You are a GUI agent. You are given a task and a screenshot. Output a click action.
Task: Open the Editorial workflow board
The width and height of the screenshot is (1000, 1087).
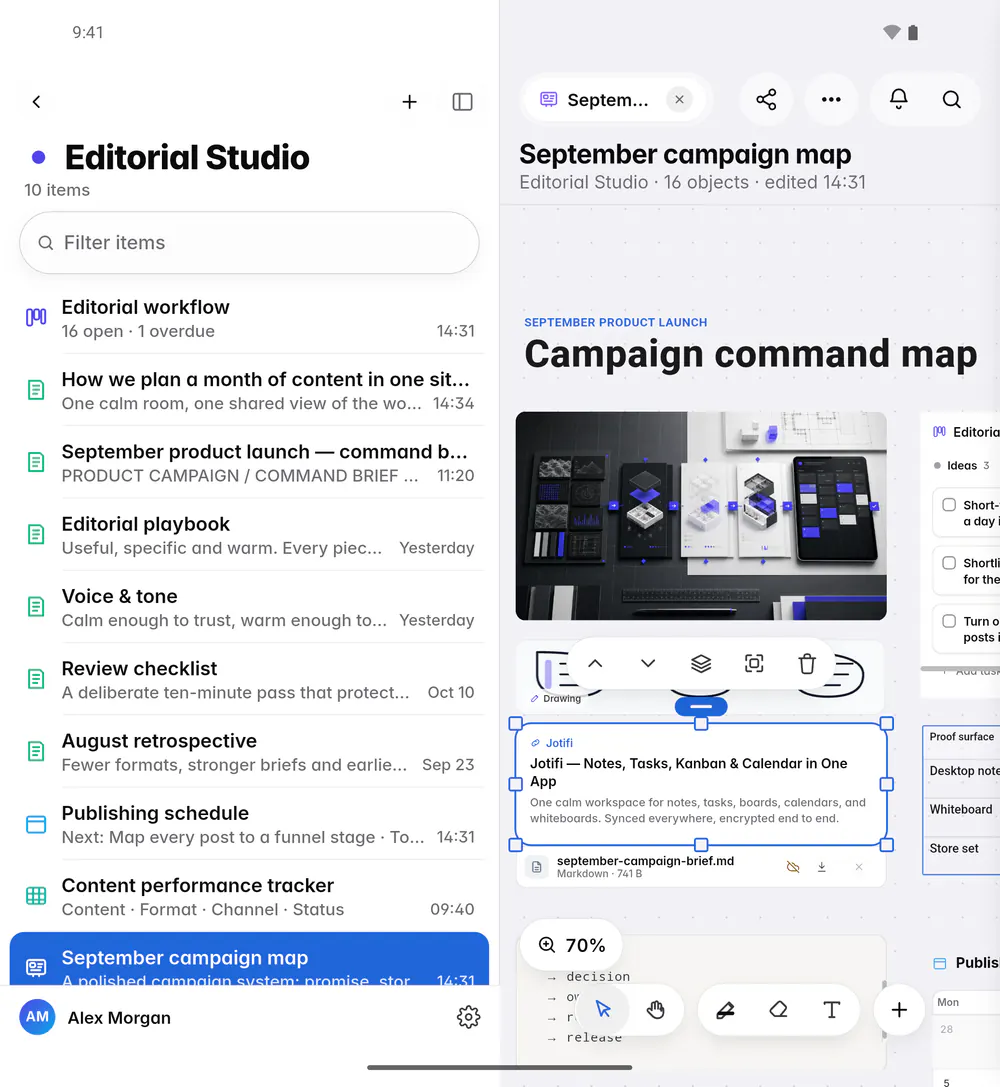point(249,319)
